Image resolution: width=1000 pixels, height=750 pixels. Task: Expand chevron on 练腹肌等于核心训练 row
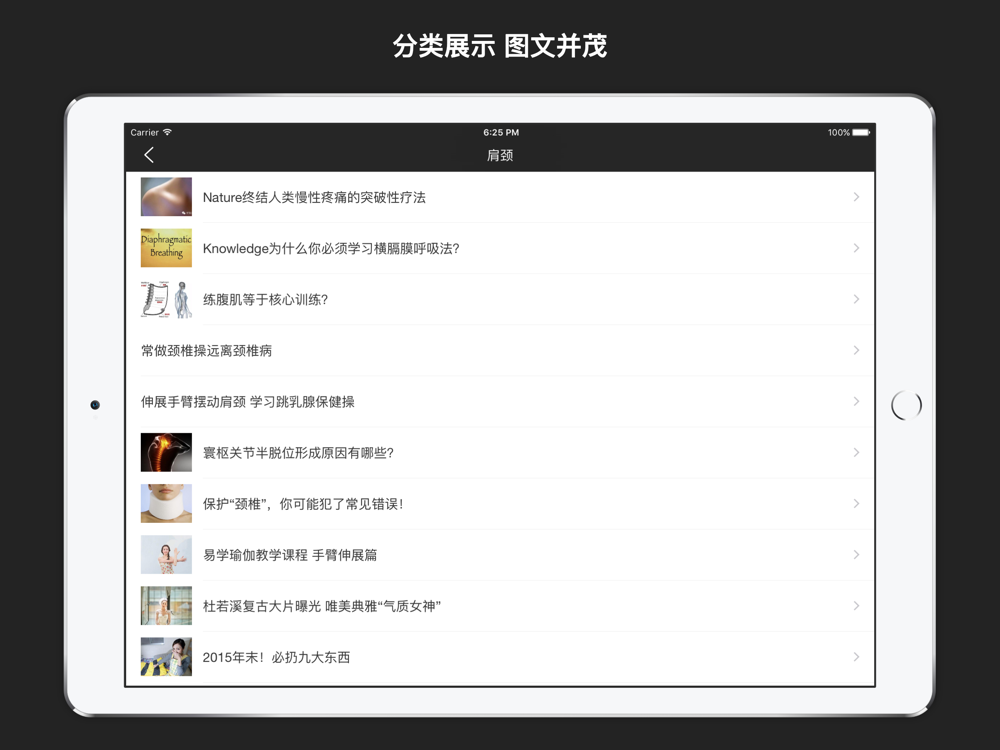pyautogui.click(x=857, y=299)
